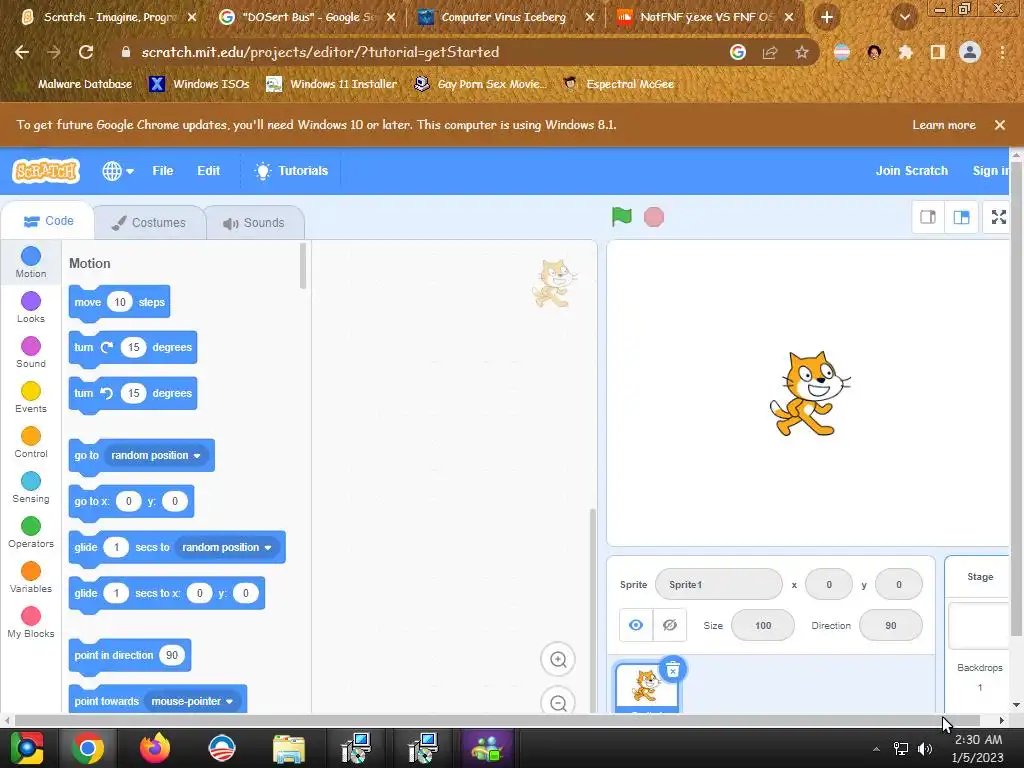Select the Control block category
Screen dimensions: 1024x768
(x=31, y=443)
